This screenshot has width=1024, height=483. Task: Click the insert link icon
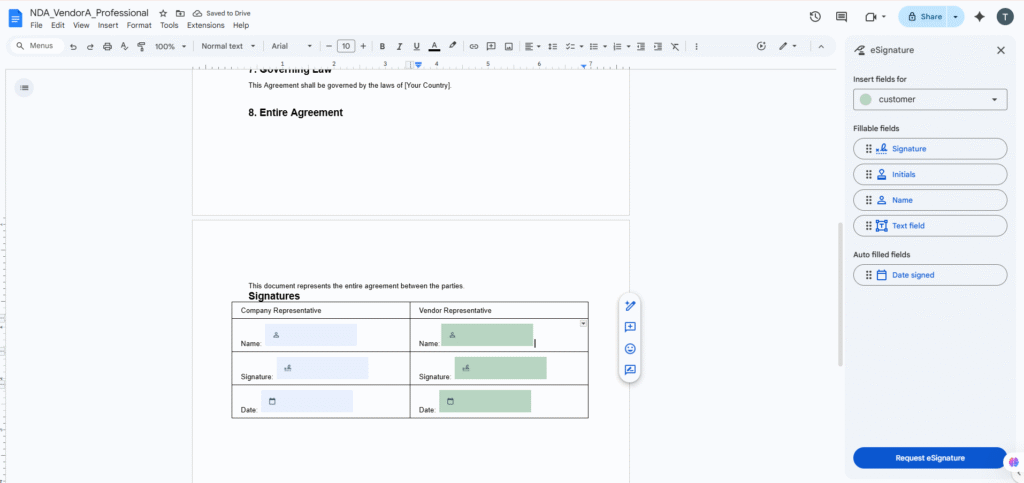(x=474, y=46)
